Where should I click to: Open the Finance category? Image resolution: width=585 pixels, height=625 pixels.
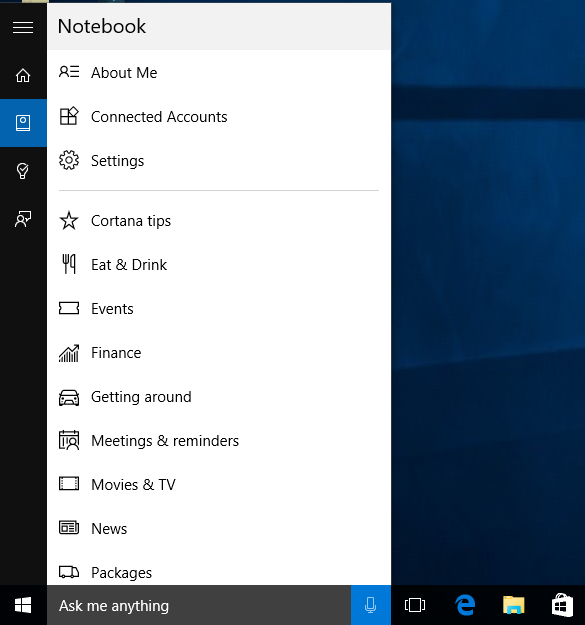219,353
